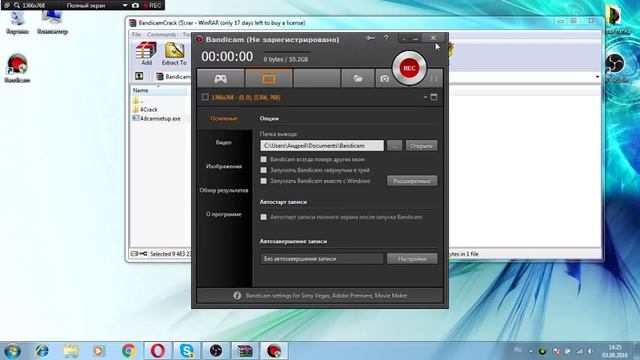Image resolution: width=640 pixels, height=360 pixels.
Task: Launch Internet Explorer from taskbar
Action: click(42, 351)
